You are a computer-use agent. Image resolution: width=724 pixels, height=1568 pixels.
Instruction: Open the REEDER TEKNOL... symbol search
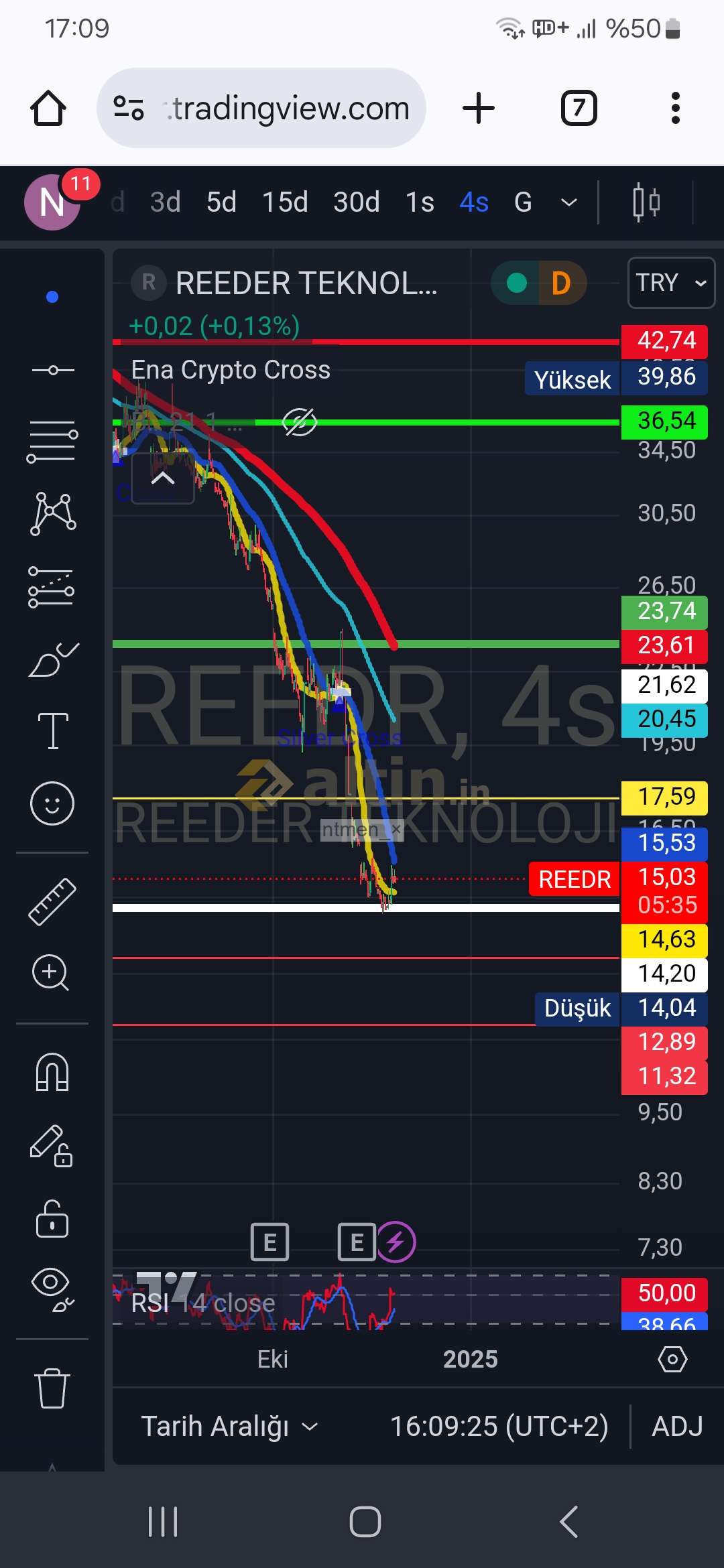306,283
